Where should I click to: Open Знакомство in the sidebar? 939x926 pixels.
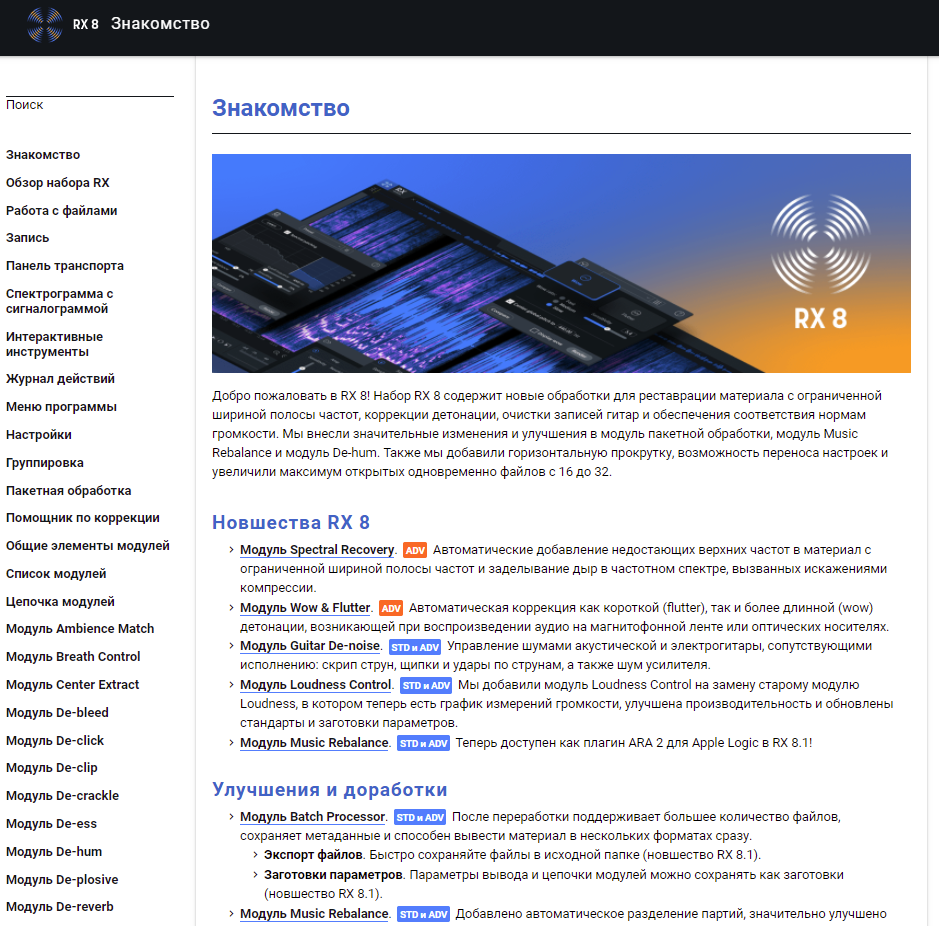[x=43, y=155]
